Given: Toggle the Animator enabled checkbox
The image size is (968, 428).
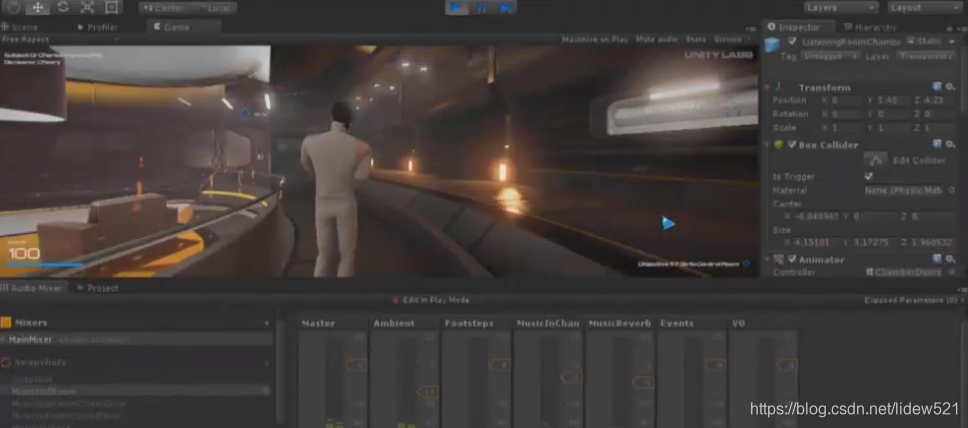Looking at the screenshot, I should point(792,259).
